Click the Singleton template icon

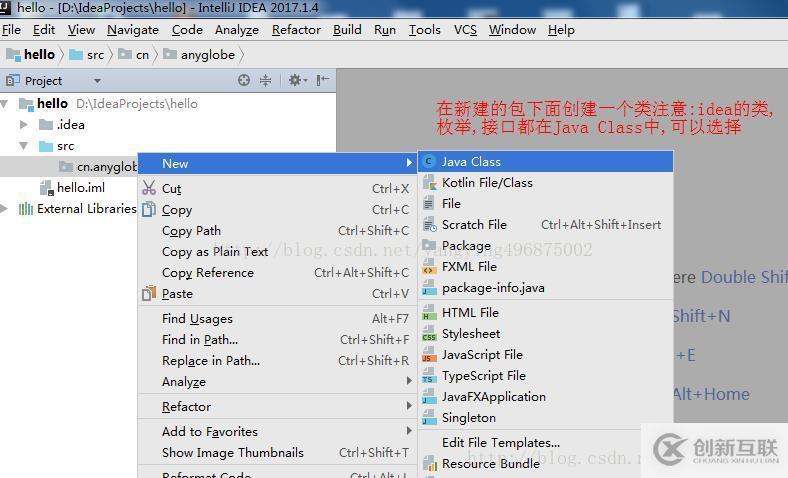tap(429, 418)
